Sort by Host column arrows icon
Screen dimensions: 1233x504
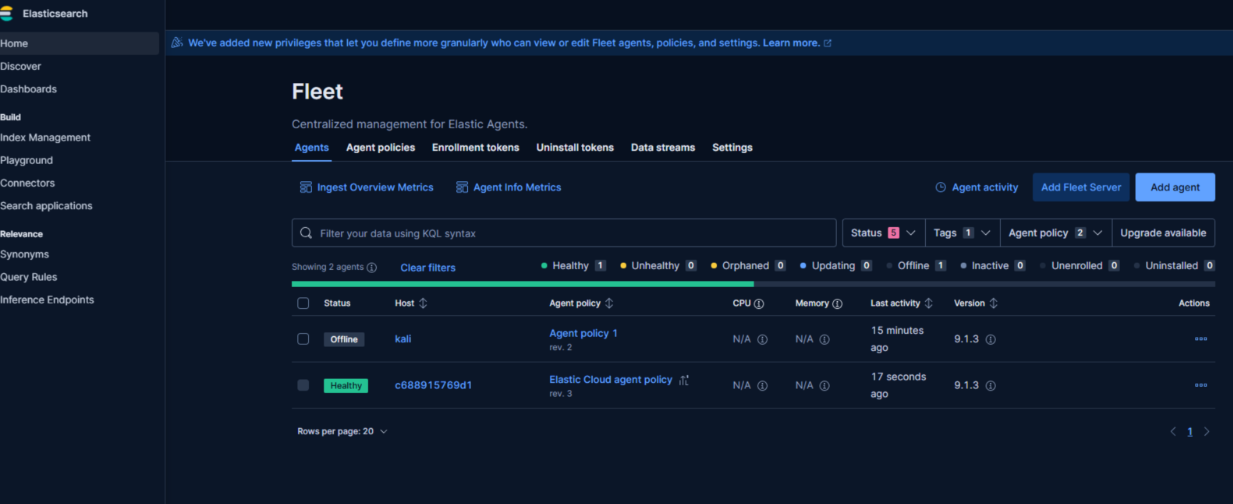tap(423, 303)
